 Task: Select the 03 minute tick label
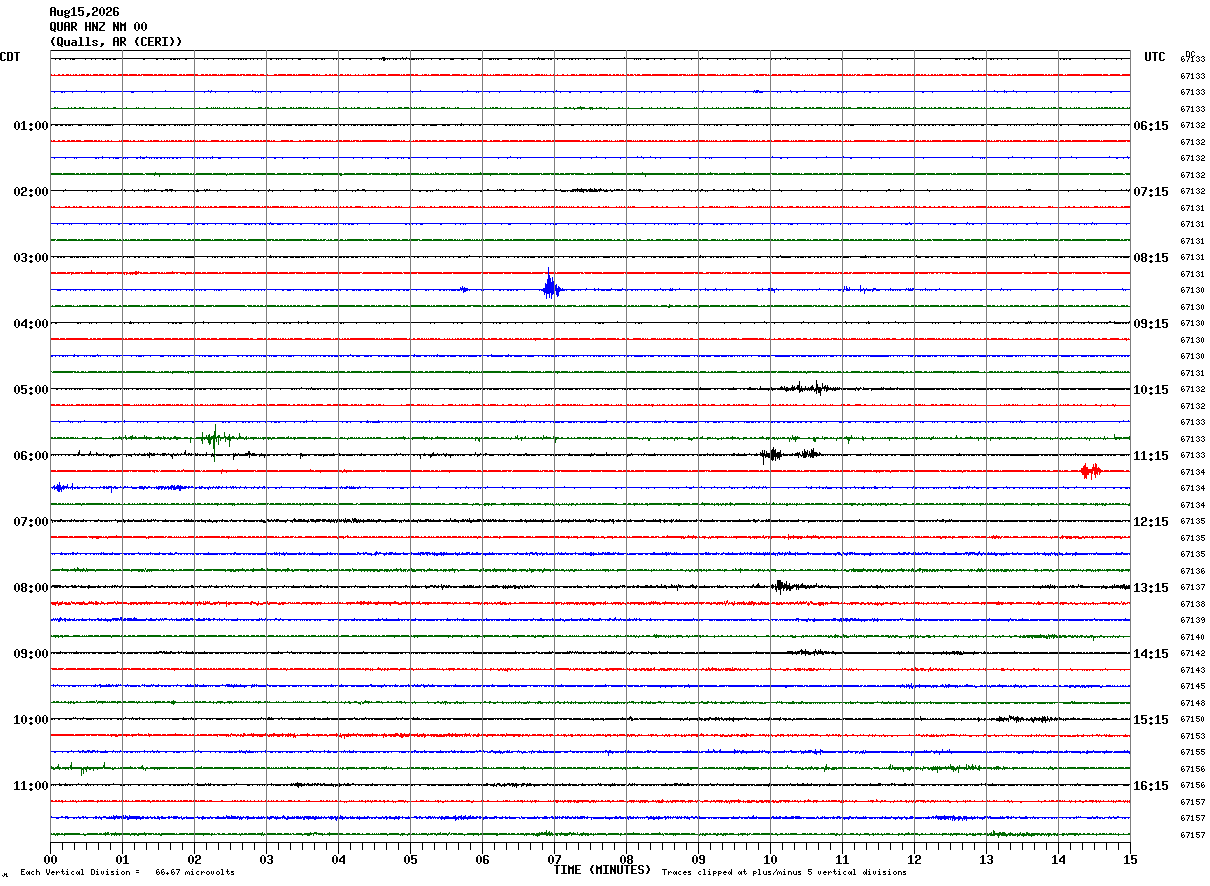[266, 859]
